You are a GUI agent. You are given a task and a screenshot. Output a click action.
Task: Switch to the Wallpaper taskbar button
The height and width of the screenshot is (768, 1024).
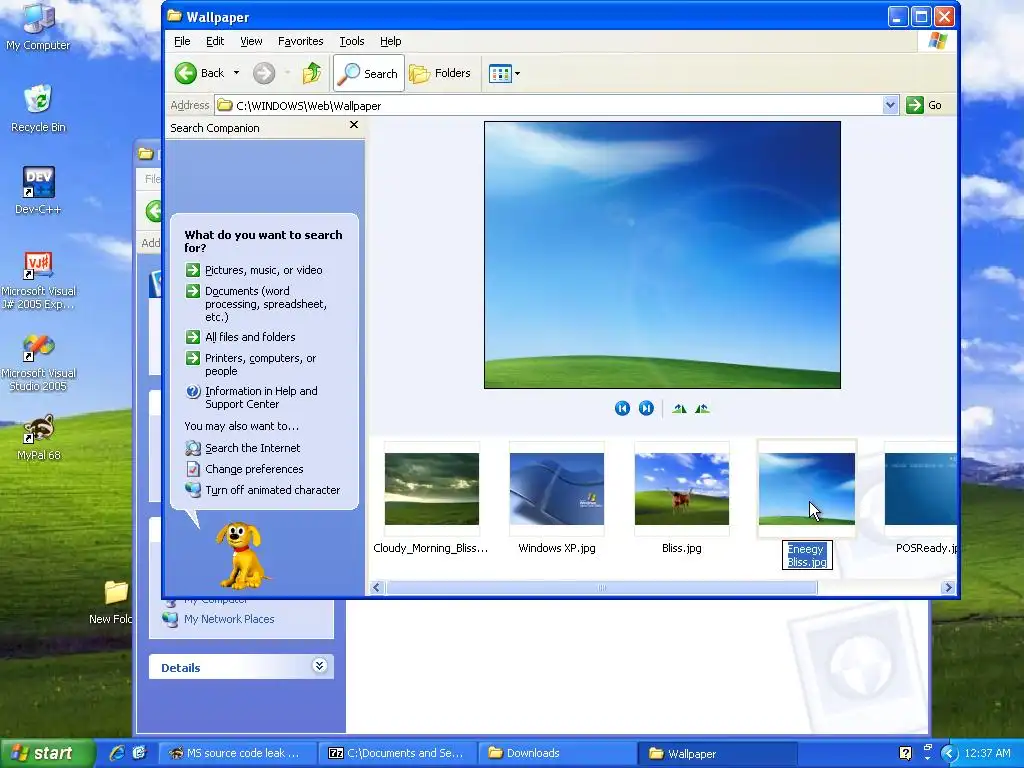pos(718,754)
